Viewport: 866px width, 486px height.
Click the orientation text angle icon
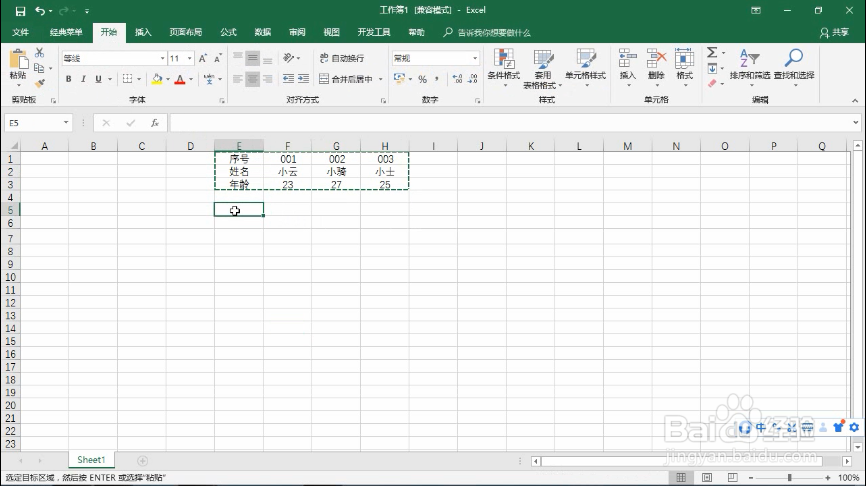coord(288,58)
